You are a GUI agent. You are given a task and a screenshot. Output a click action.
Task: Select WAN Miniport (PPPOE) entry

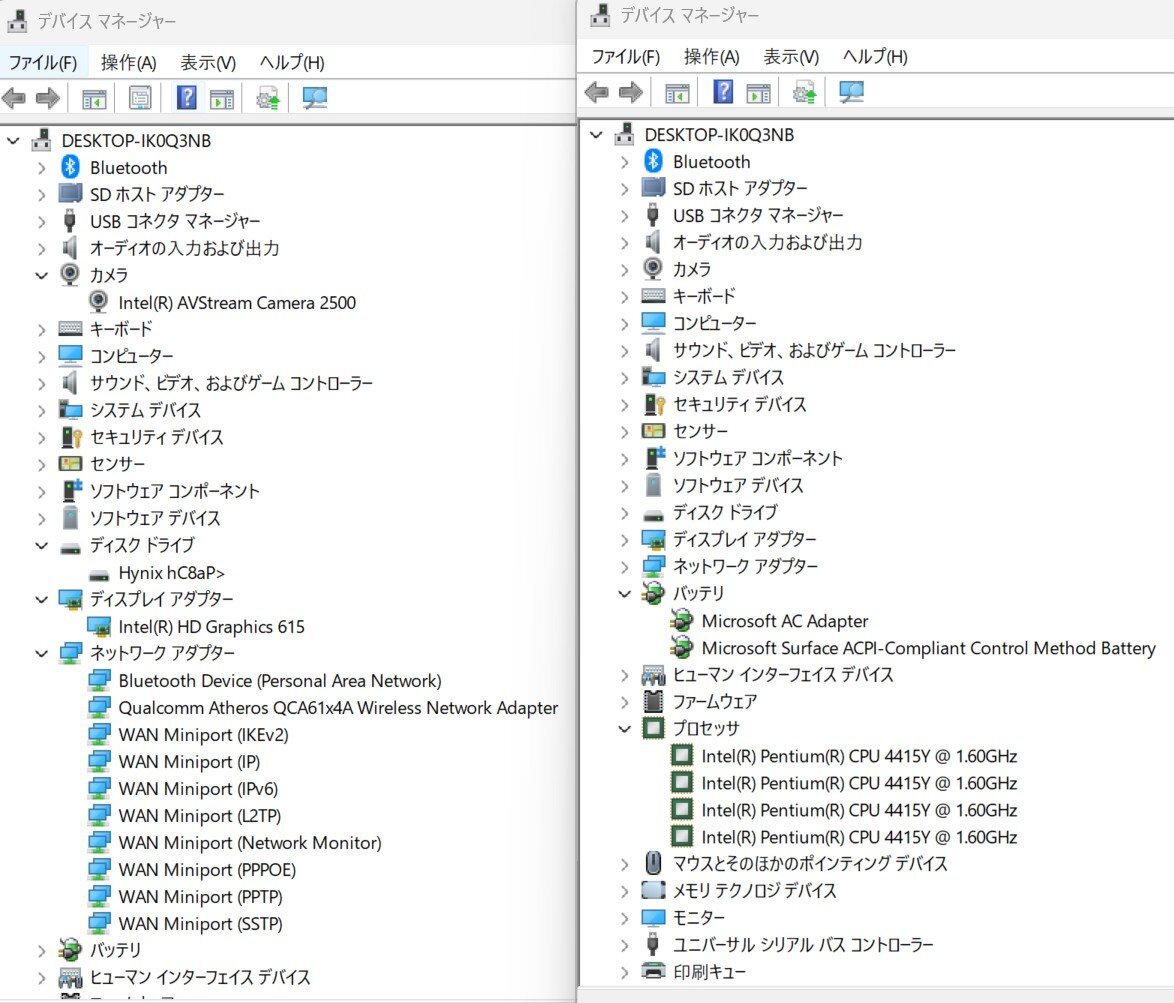207,869
